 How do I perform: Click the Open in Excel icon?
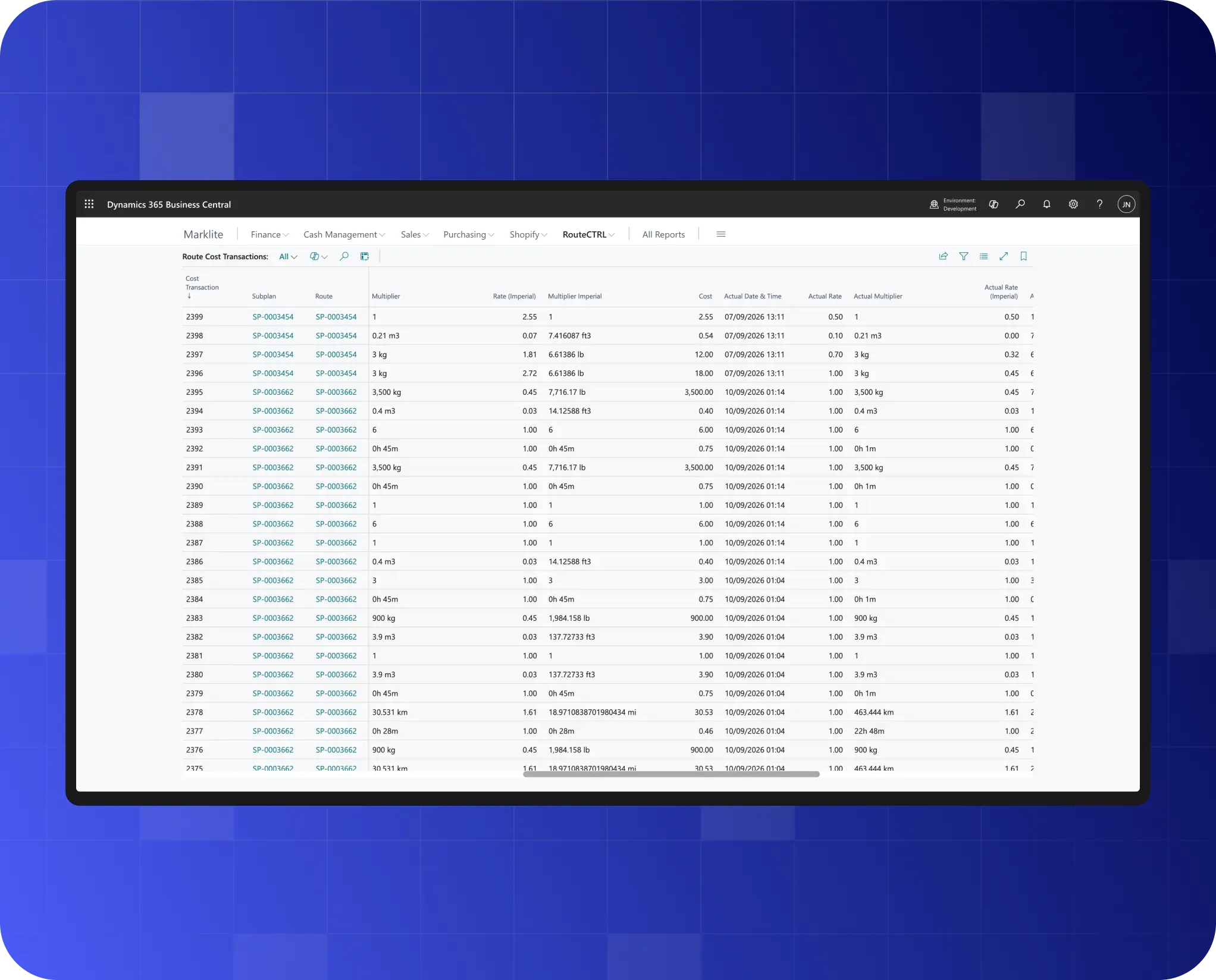(365, 256)
